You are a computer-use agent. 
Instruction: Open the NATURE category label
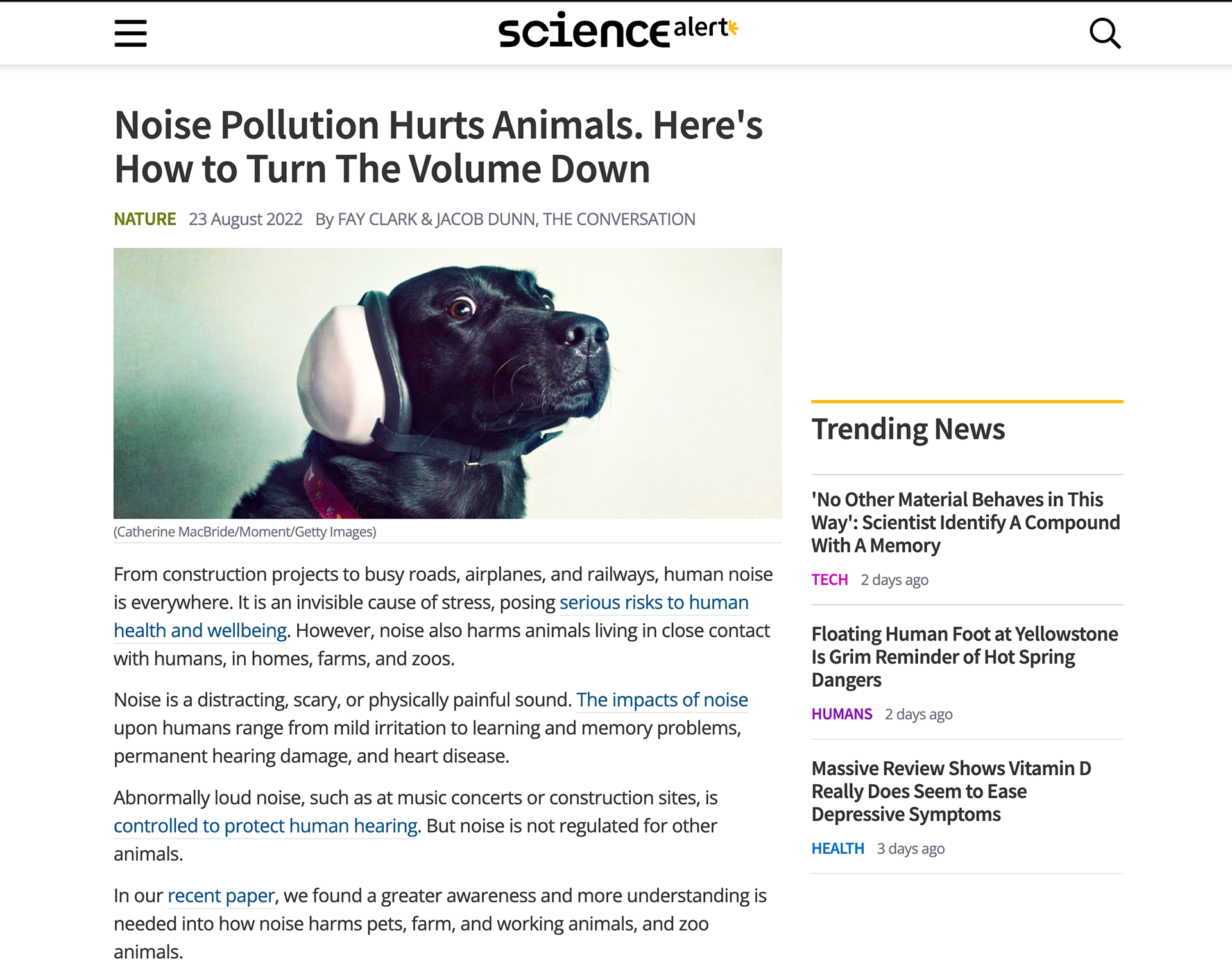145,219
